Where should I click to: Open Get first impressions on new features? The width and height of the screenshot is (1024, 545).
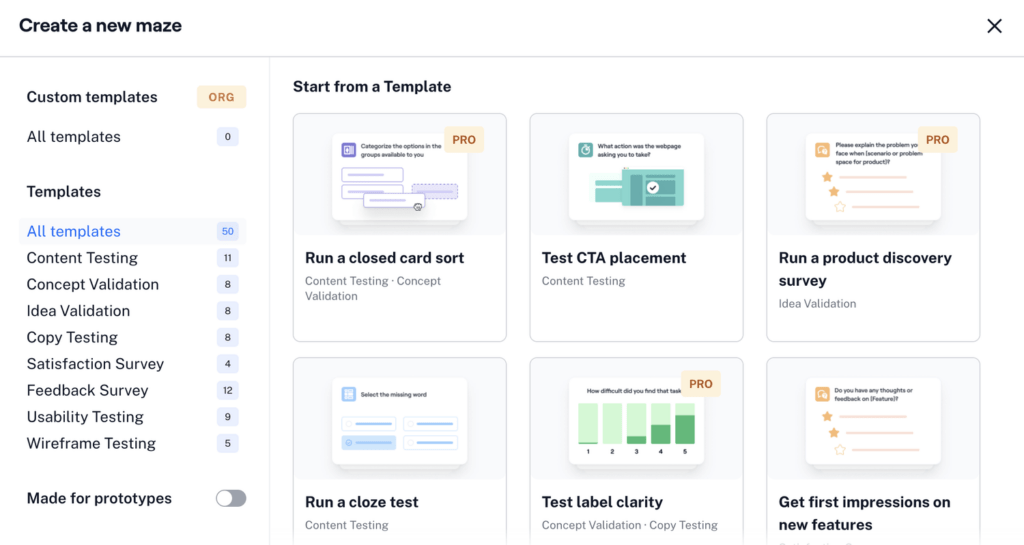[873, 452]
